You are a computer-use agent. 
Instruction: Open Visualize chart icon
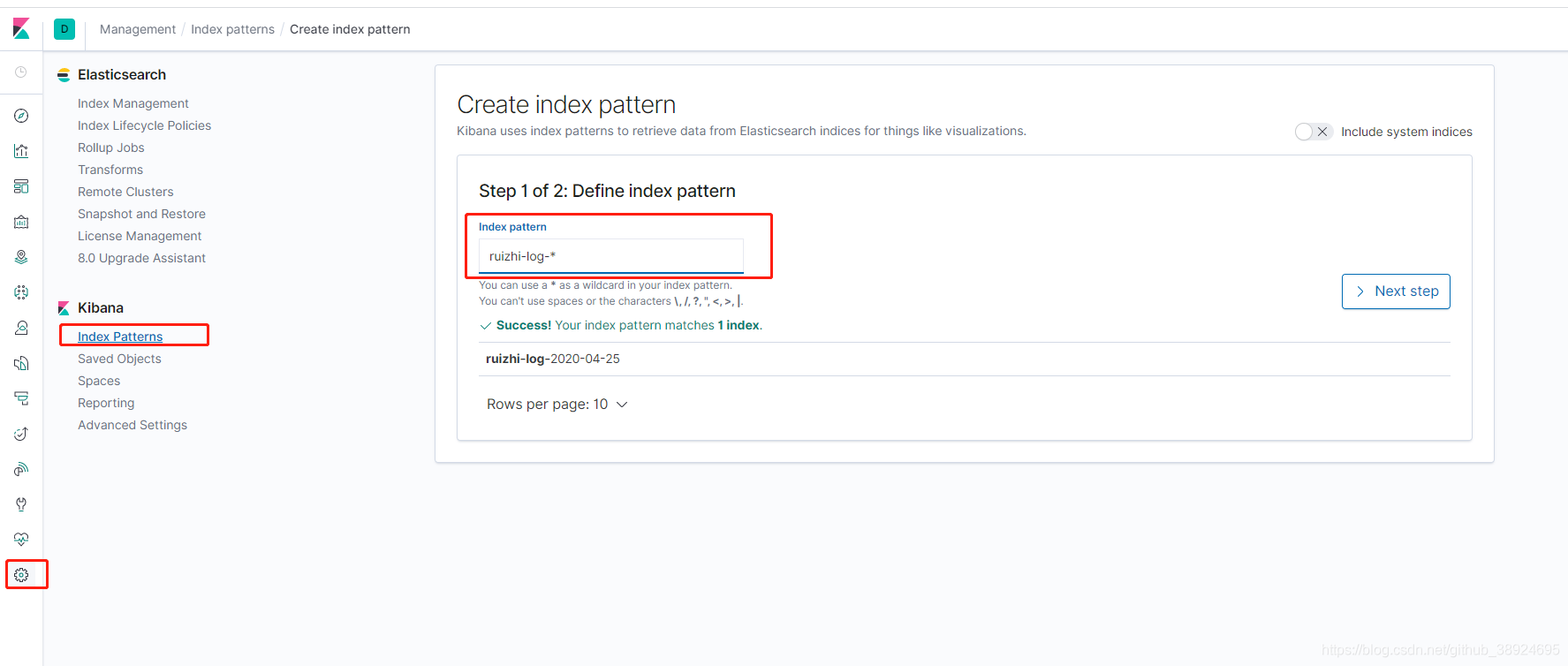(21, 151)
